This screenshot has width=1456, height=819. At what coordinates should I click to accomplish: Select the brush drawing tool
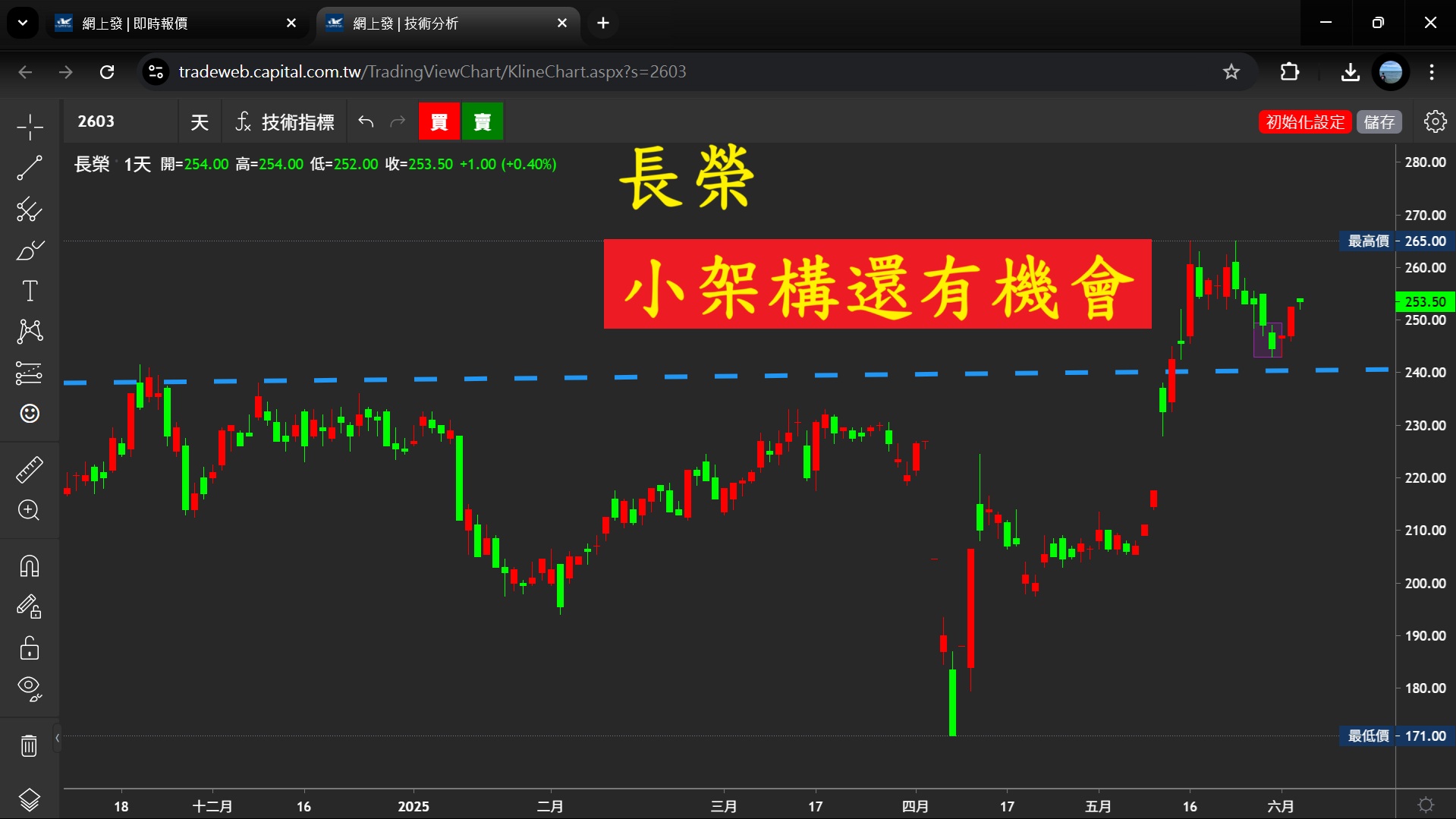click(30, 250)
